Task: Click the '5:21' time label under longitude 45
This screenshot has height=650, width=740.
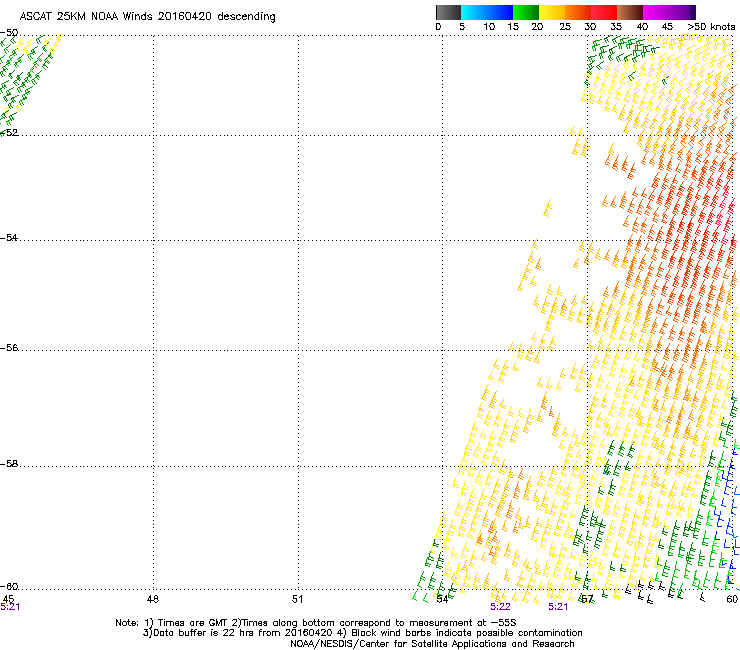Action: click(x=10, y=607)
